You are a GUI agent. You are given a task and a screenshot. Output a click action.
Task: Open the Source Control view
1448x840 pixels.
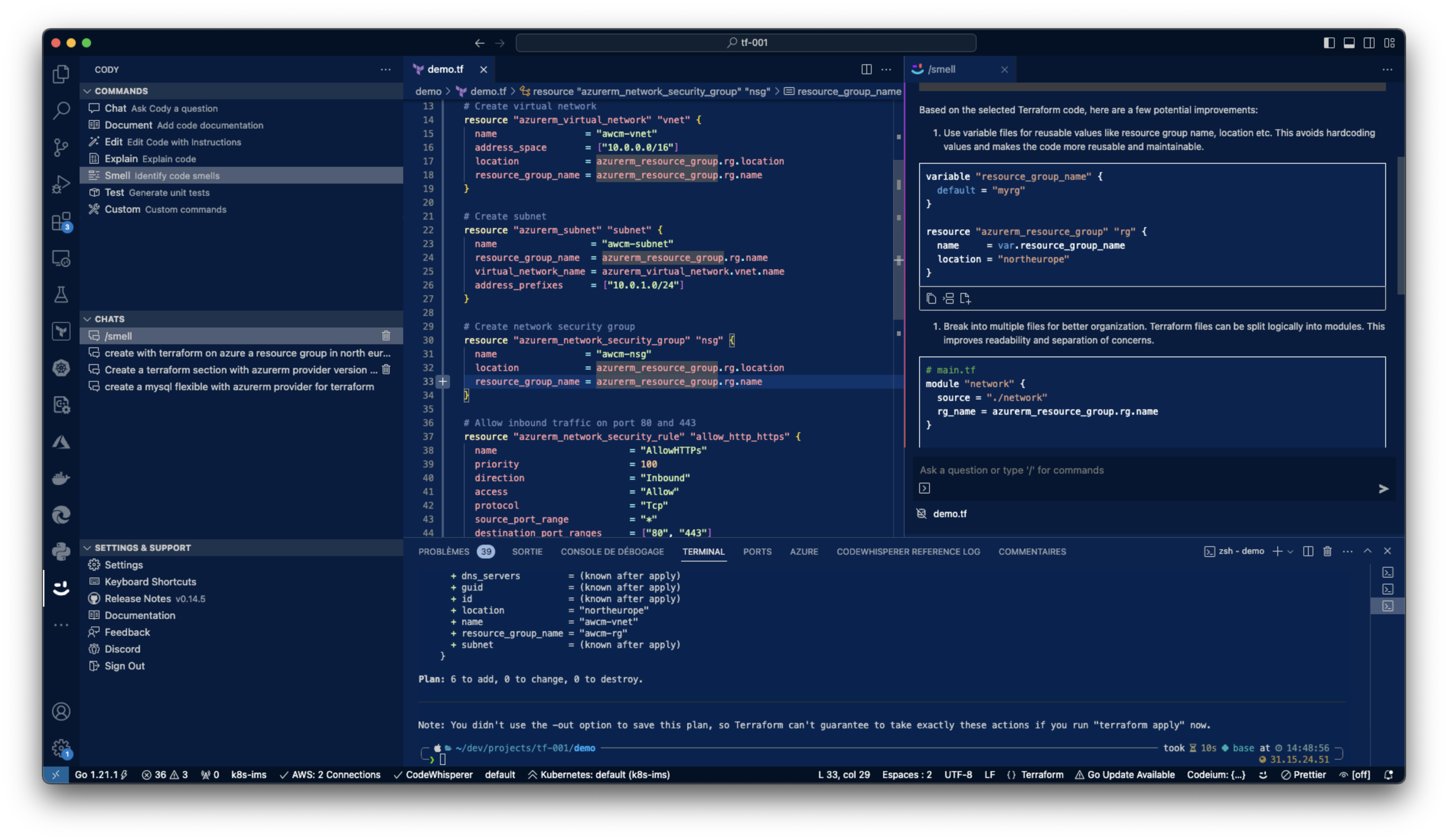tap(61, 147)
